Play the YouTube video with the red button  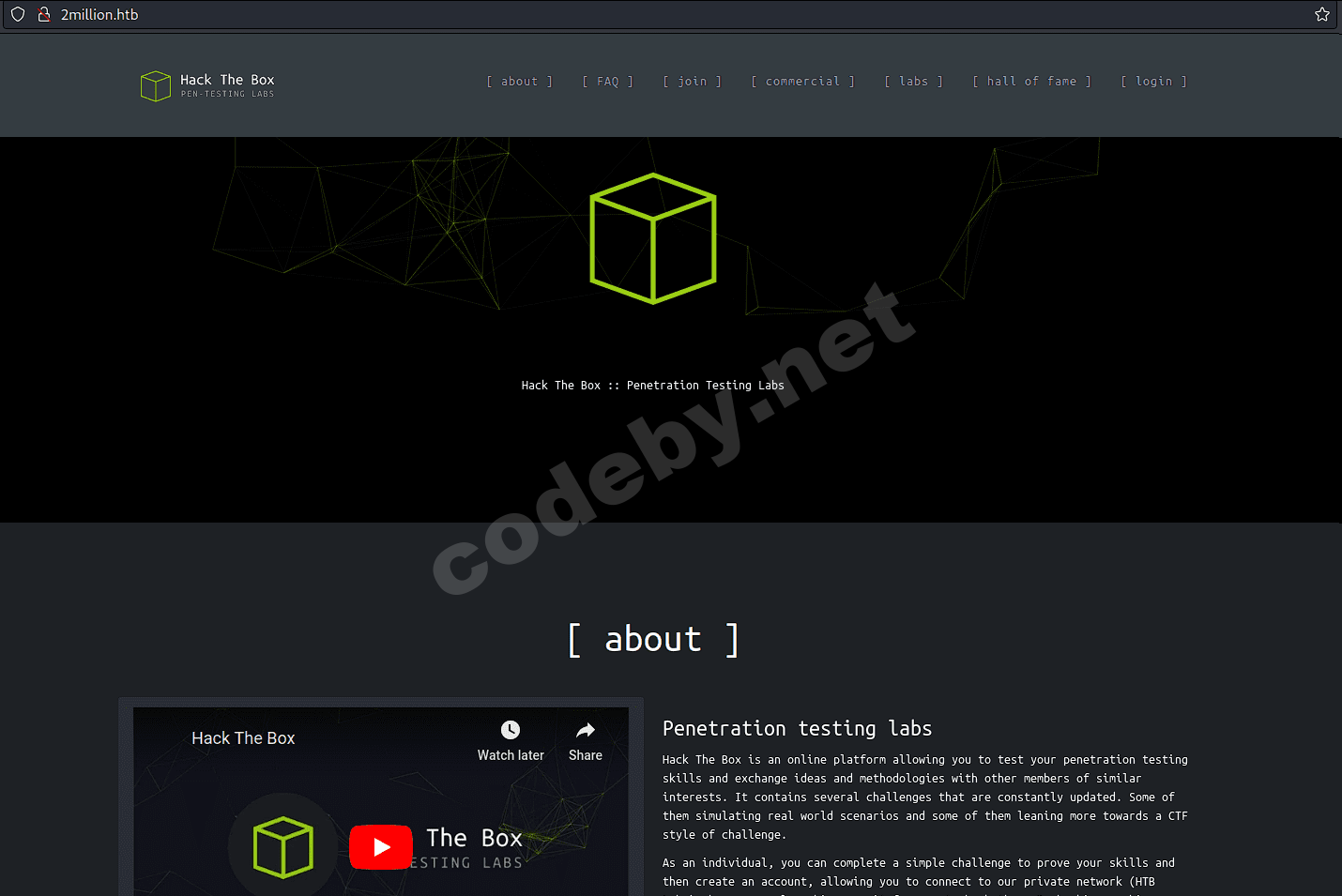click(x=381, y=847)
